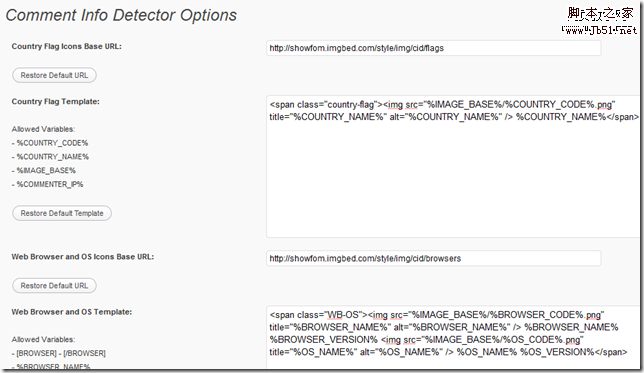Click the %IMAGE_BASE% variable in the list

tap(44, 170)
